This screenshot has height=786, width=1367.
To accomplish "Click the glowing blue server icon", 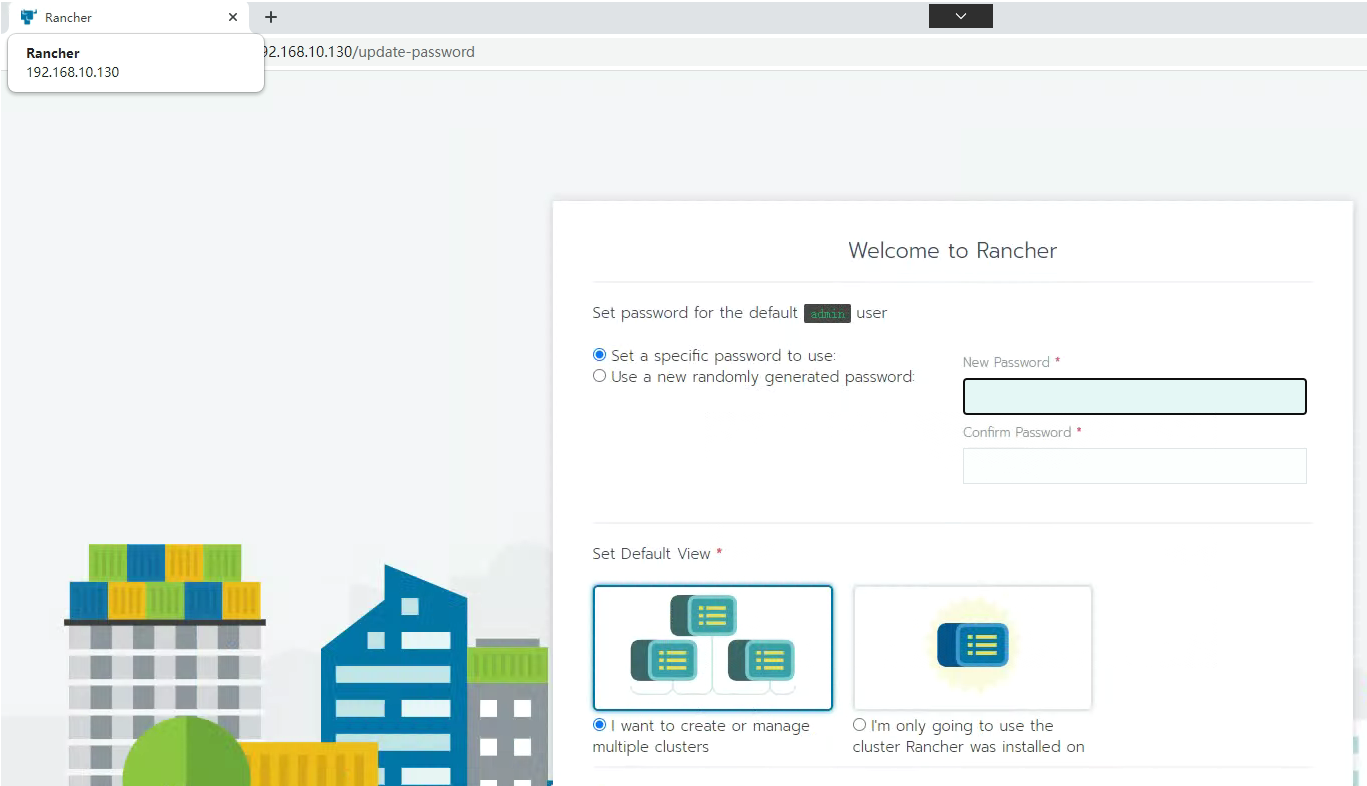I will 972,645.
